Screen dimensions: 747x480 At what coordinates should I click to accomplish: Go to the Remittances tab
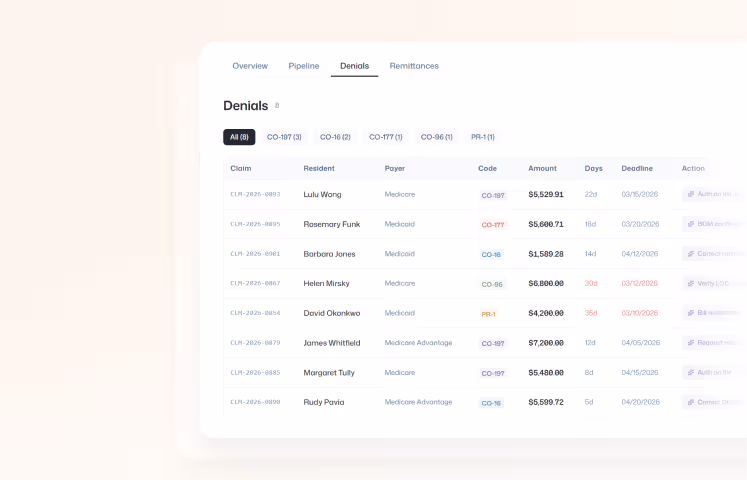click(414, 66)
